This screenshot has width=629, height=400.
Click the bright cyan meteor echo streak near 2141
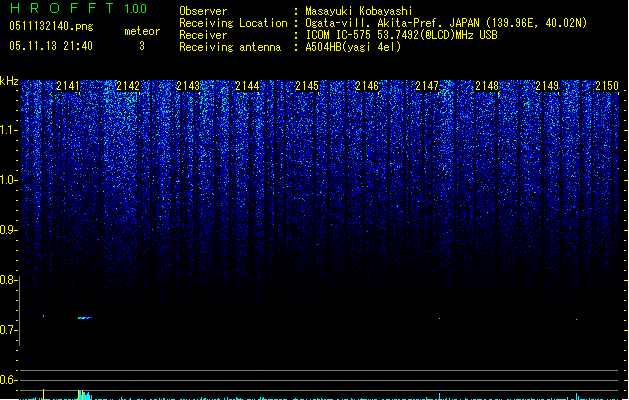pos(85,318)
